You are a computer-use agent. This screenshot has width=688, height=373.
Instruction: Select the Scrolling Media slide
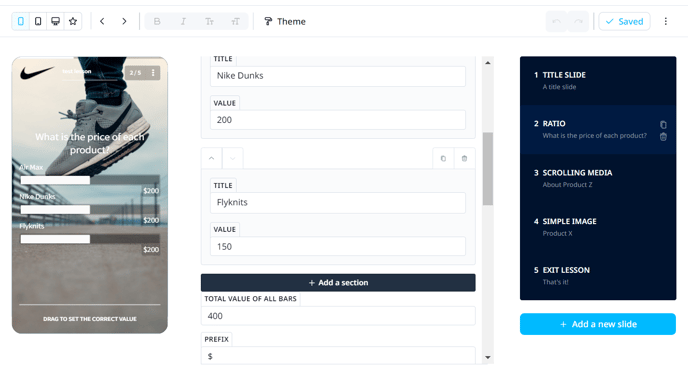tap(598, 178)
